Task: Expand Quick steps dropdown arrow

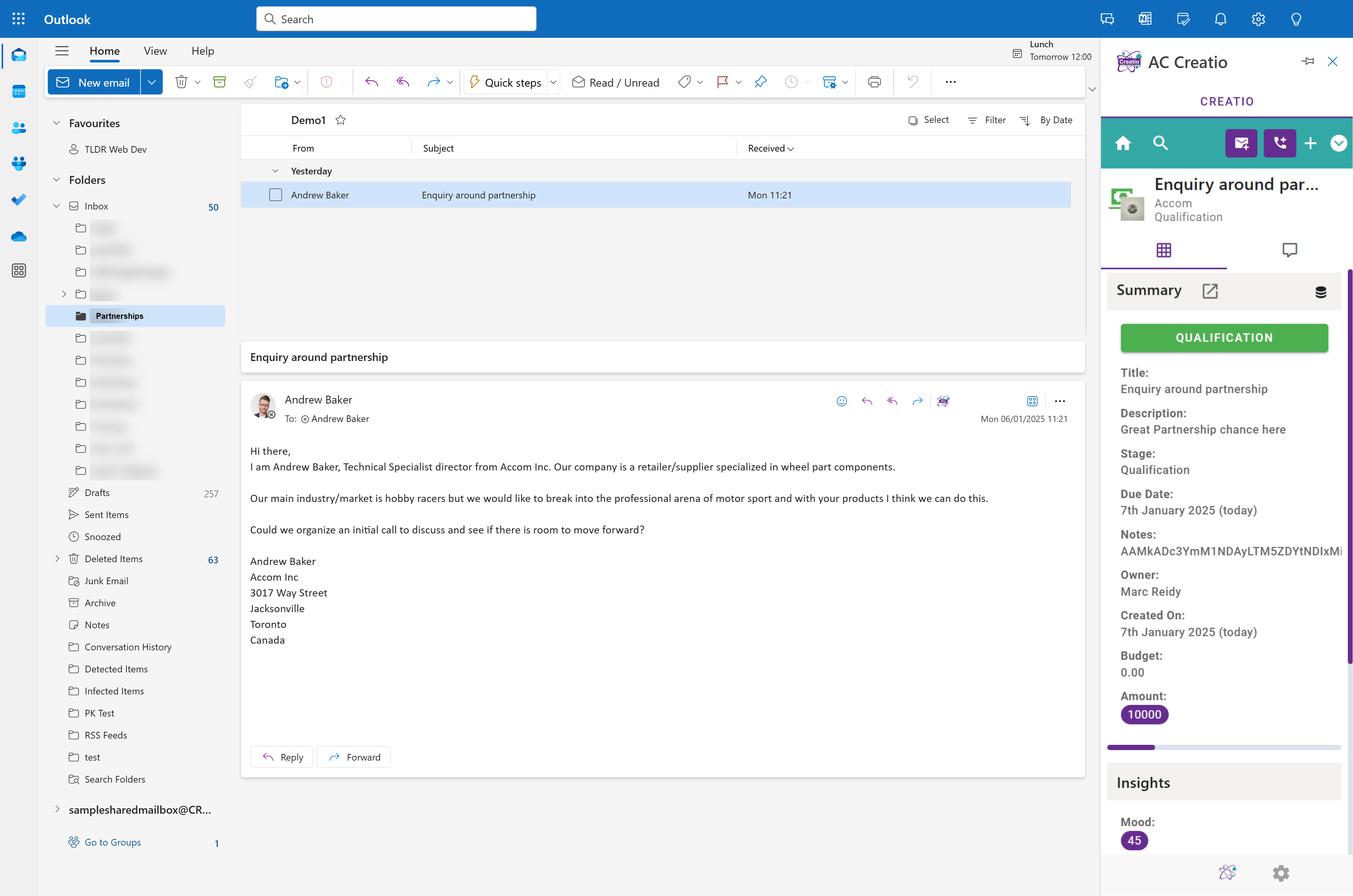Action: tap(553, 82)
